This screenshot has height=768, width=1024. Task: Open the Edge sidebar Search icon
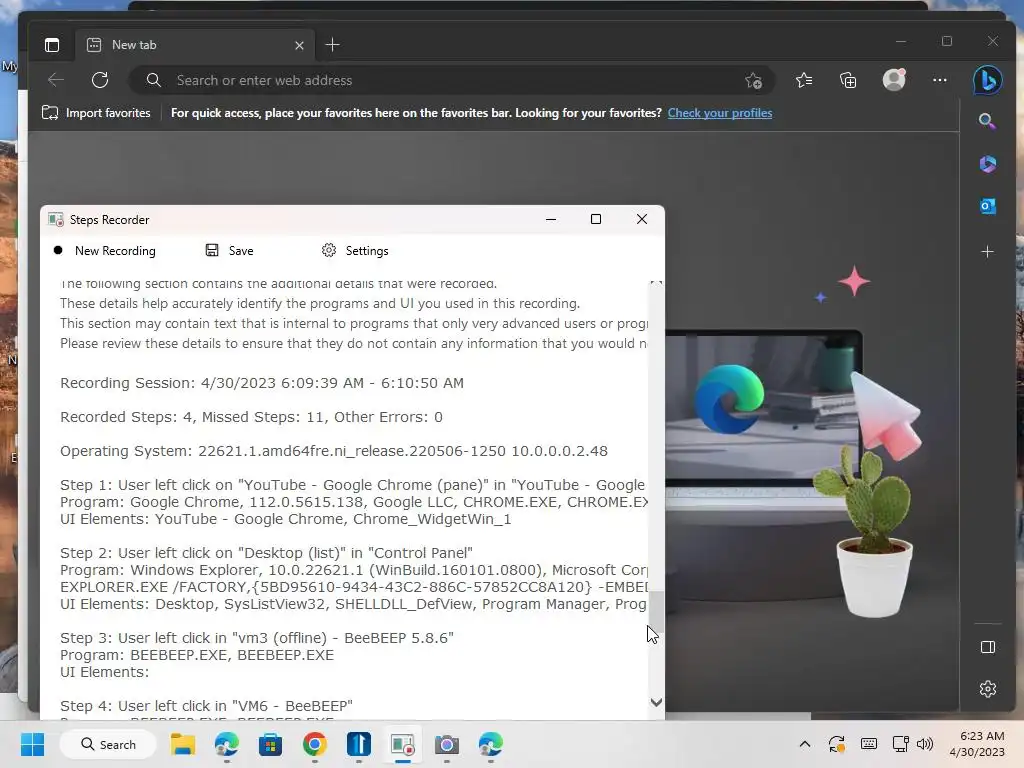[x=987, y=121]
